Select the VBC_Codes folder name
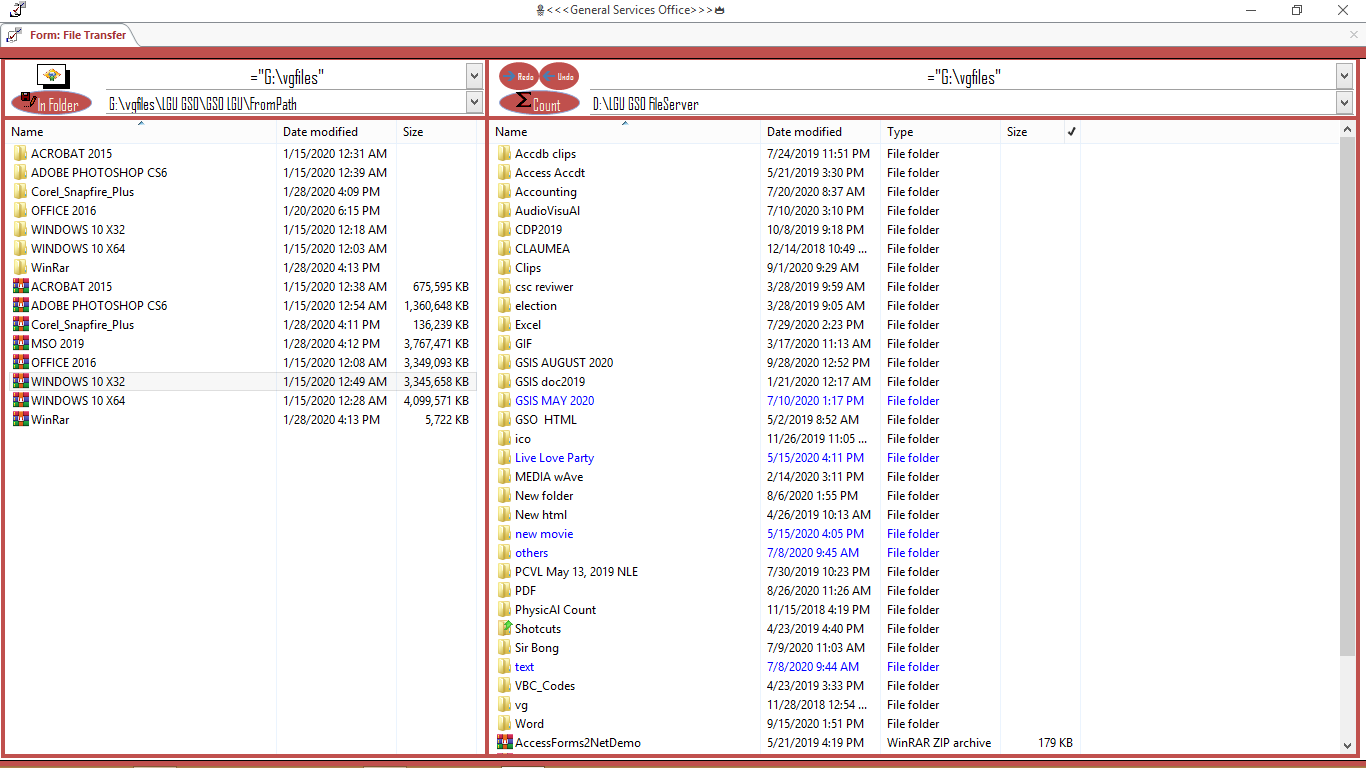 point(545,686)
